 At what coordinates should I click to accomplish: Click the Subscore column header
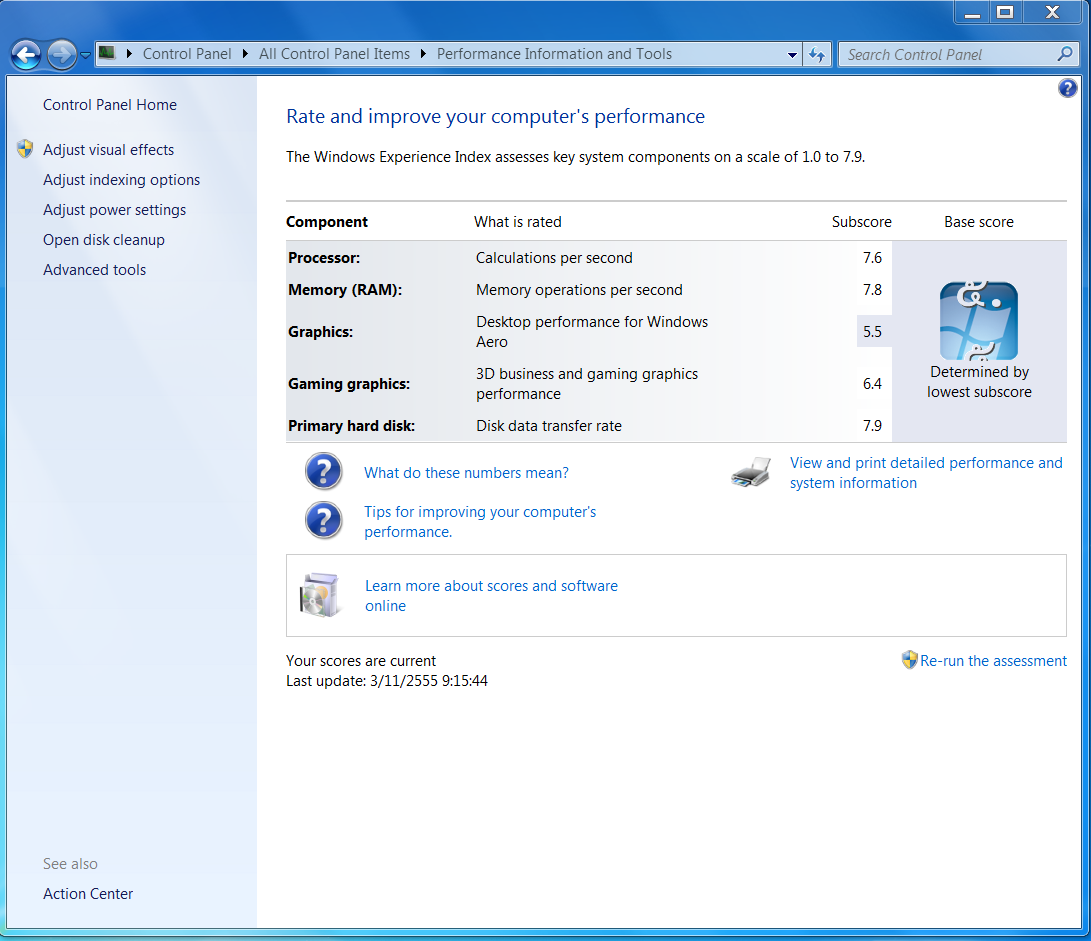pos(861,221)
